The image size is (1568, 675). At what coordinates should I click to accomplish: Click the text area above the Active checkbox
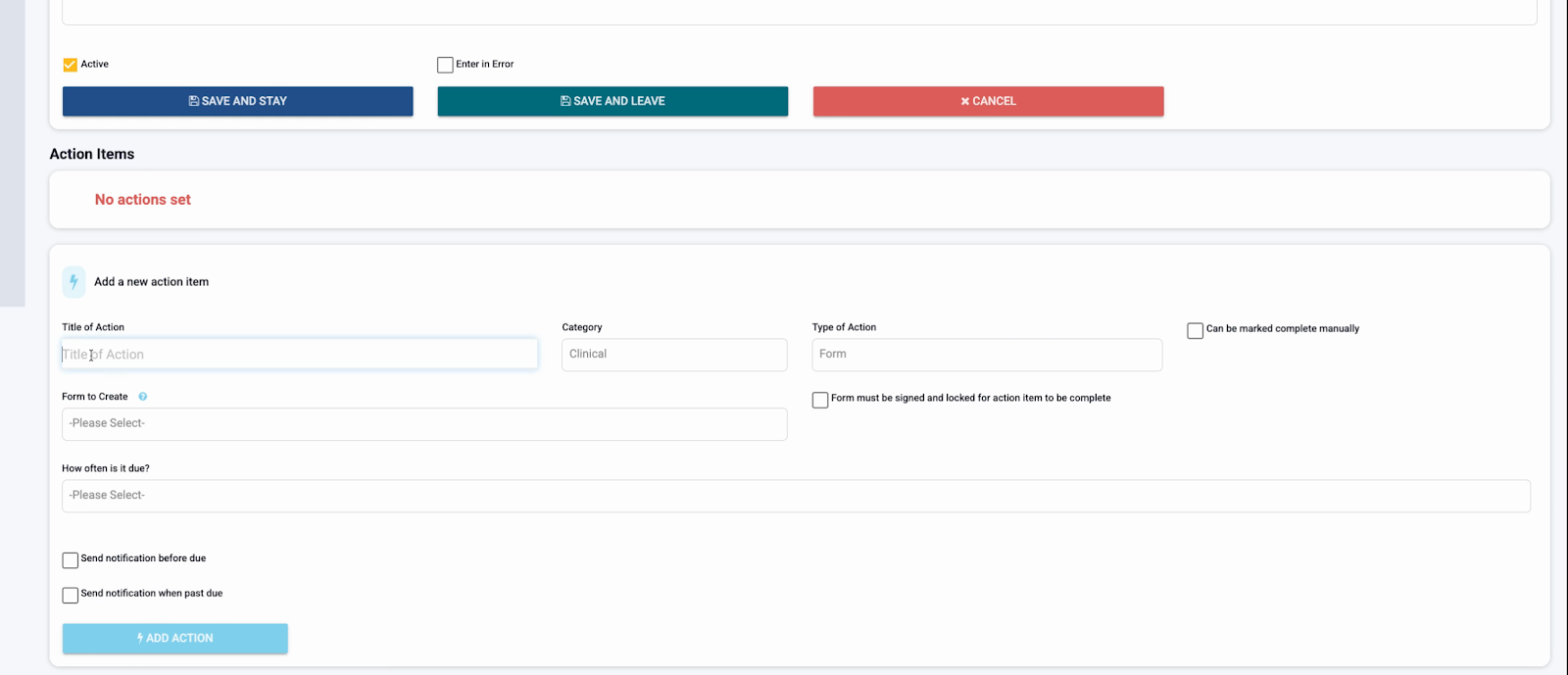[799, 12]
